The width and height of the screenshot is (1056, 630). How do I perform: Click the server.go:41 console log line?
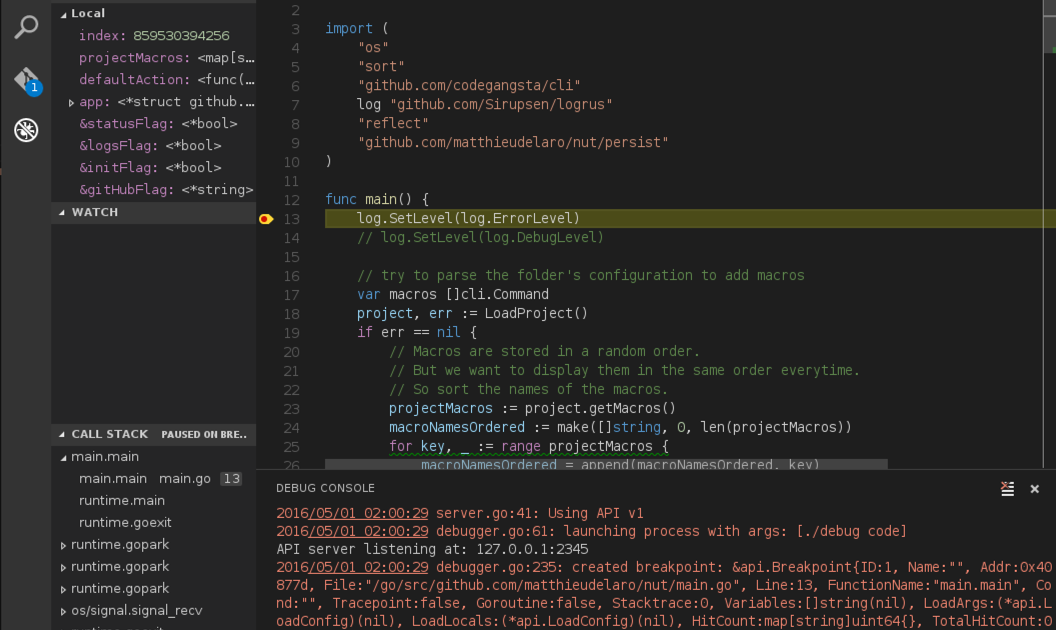(x=459, y=513)
